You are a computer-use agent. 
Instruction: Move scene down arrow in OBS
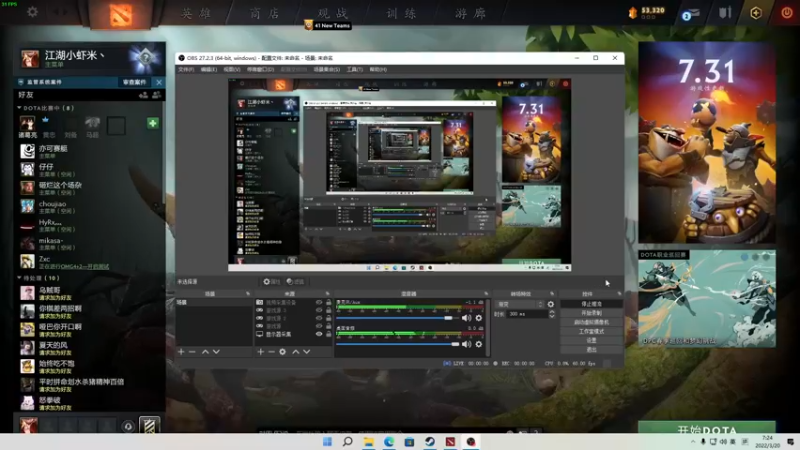coord(216,352)
